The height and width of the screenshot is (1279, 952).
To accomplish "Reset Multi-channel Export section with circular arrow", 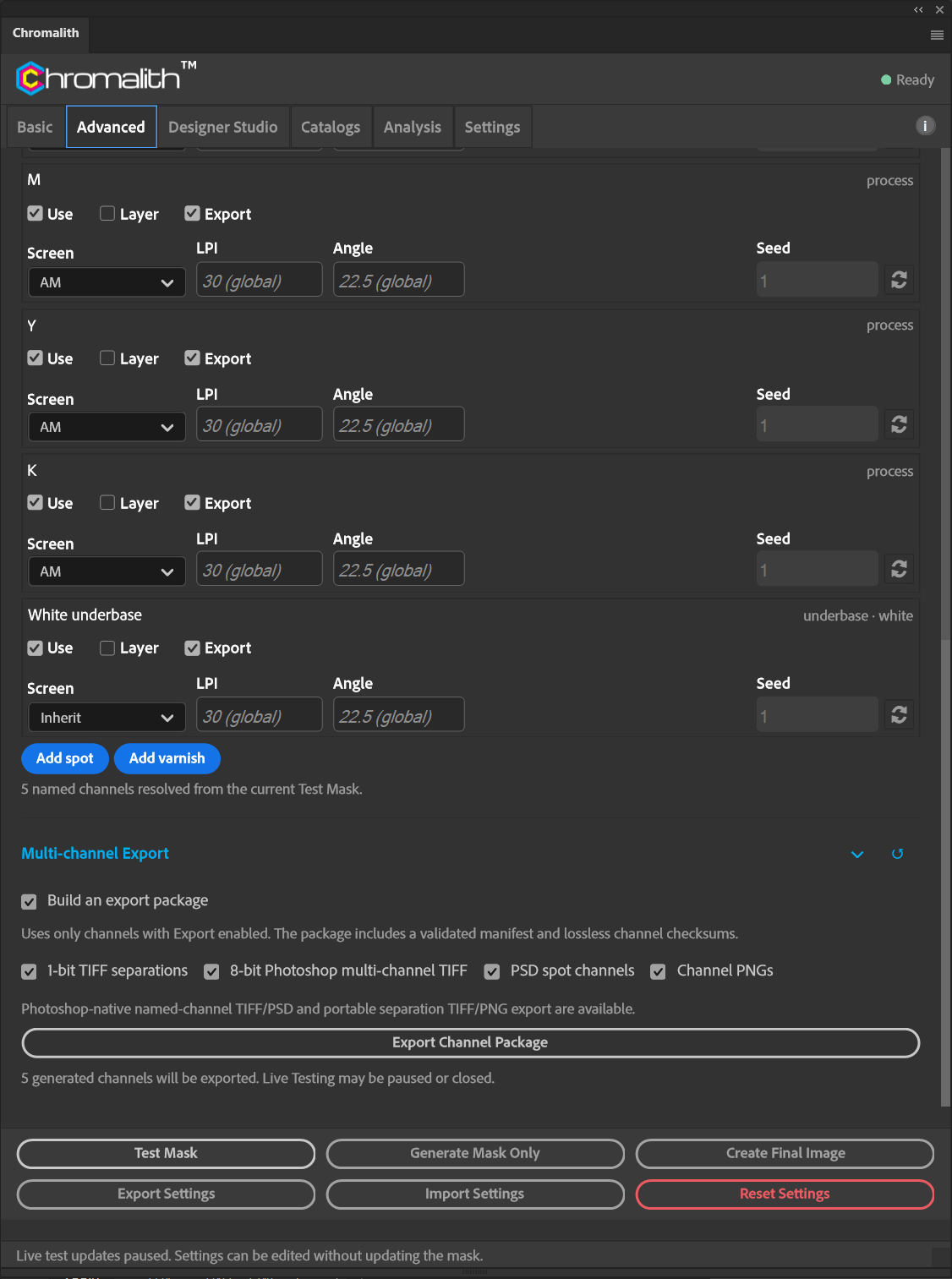I will [x=898, y=854].
